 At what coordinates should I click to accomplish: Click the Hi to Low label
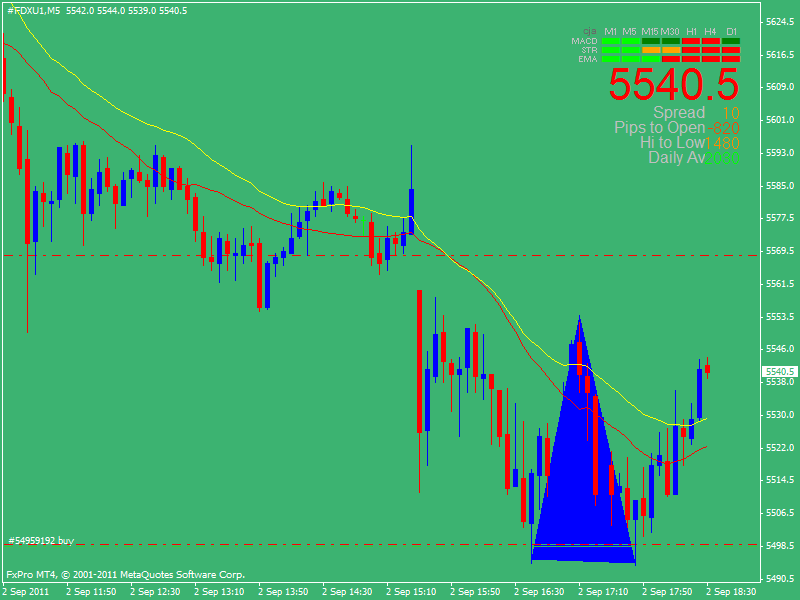[672, 143]
